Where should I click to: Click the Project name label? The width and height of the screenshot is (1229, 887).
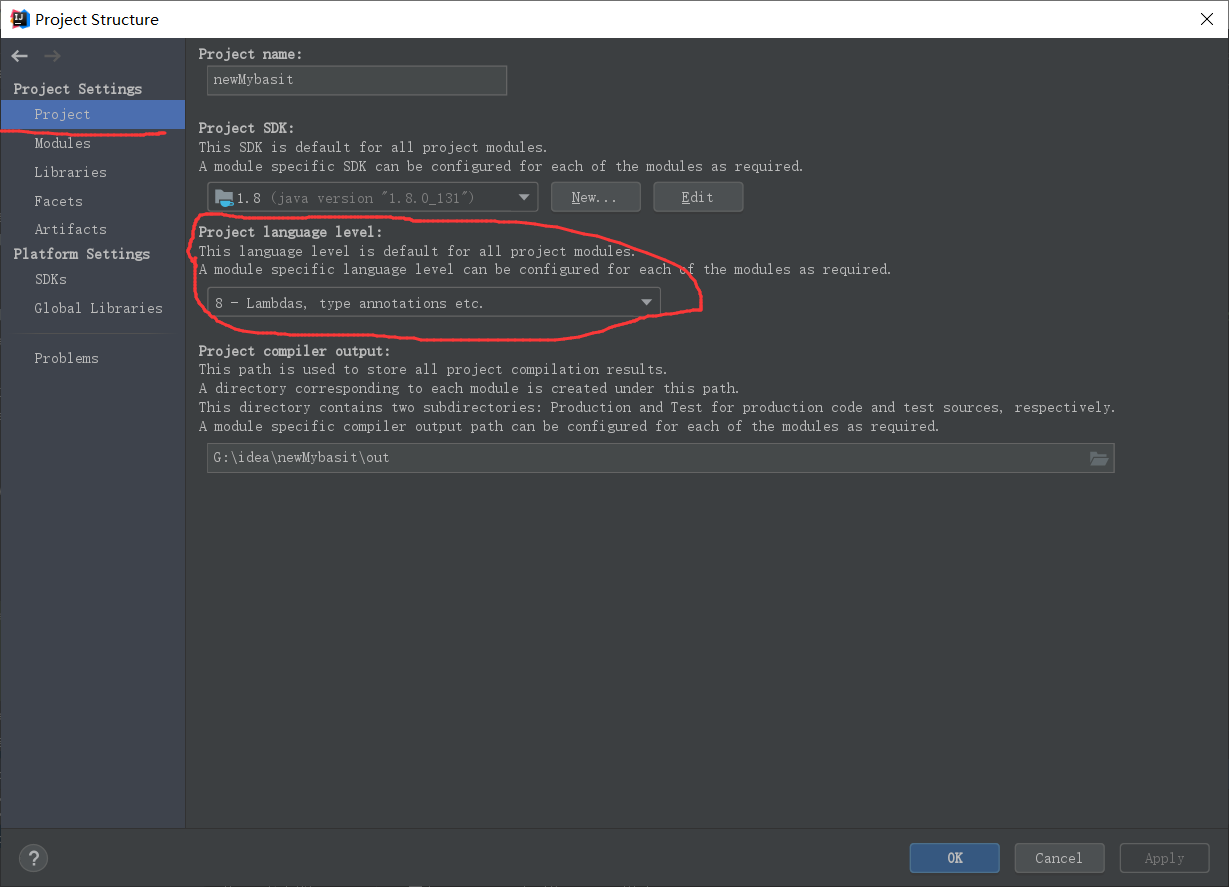[250, 54]
